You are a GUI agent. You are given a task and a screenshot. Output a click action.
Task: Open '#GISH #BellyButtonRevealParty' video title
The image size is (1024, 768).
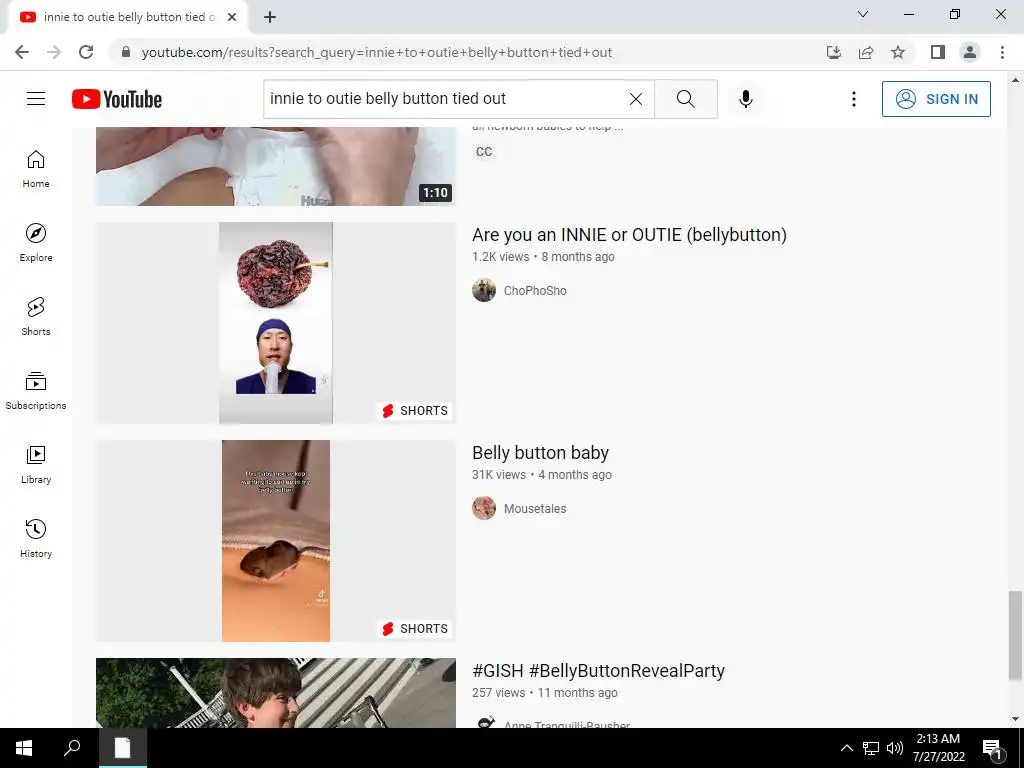(x=598, y=671)
